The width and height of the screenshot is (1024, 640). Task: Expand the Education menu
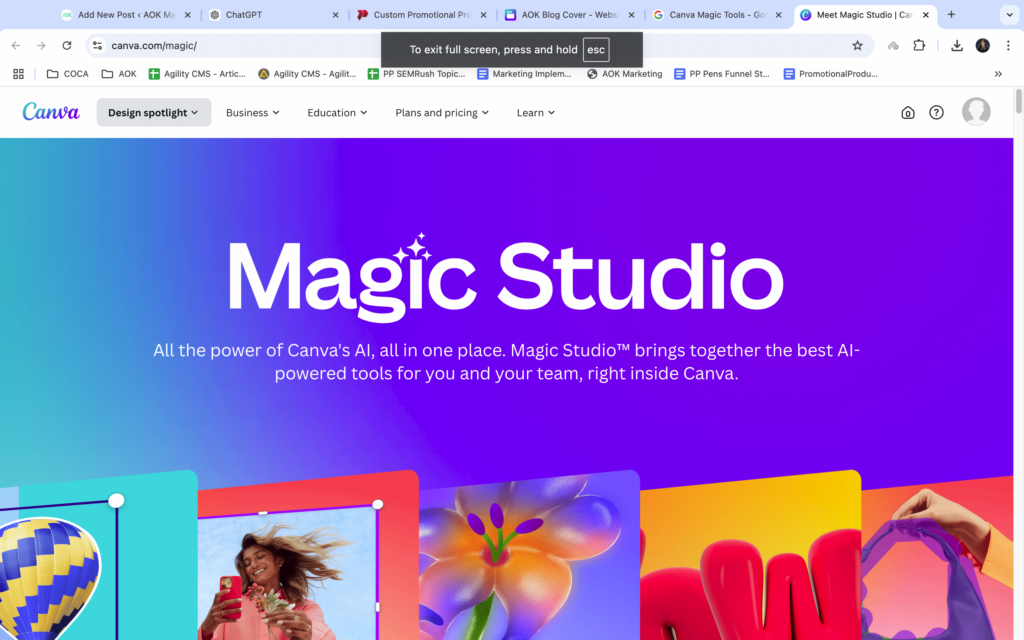point(337,112)
